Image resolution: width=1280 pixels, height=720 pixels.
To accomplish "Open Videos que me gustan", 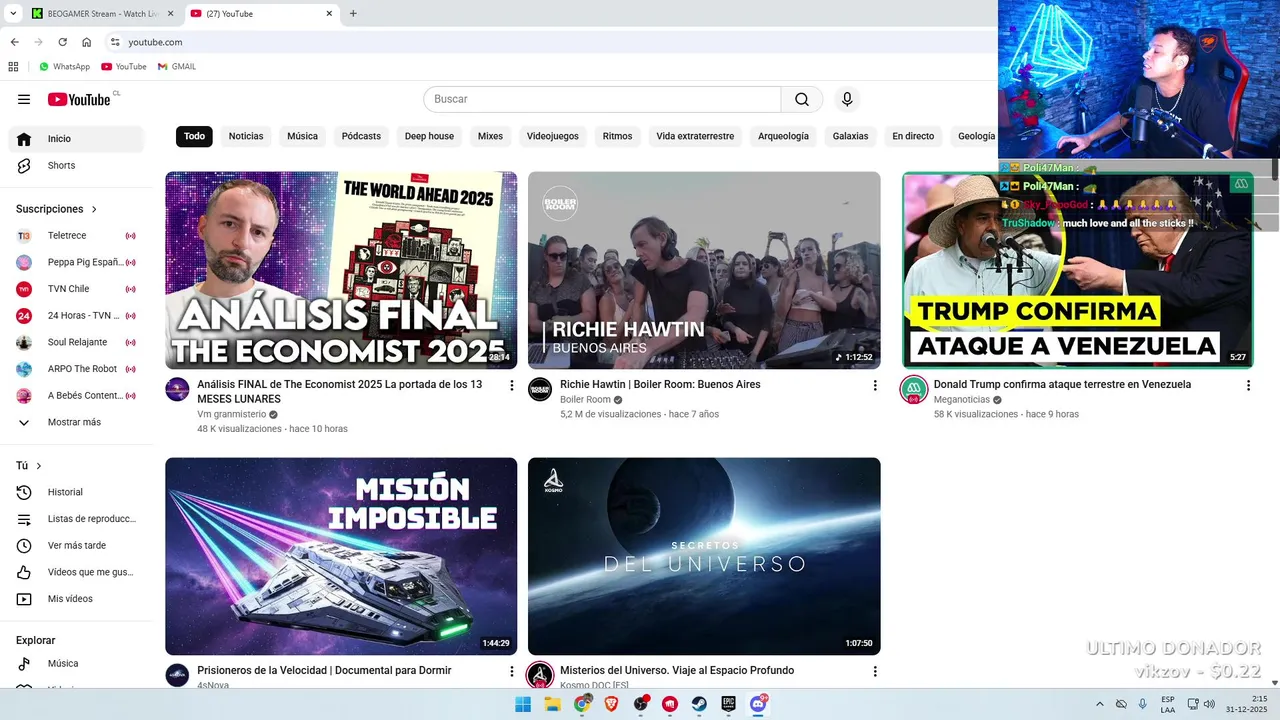I will 76,572.
